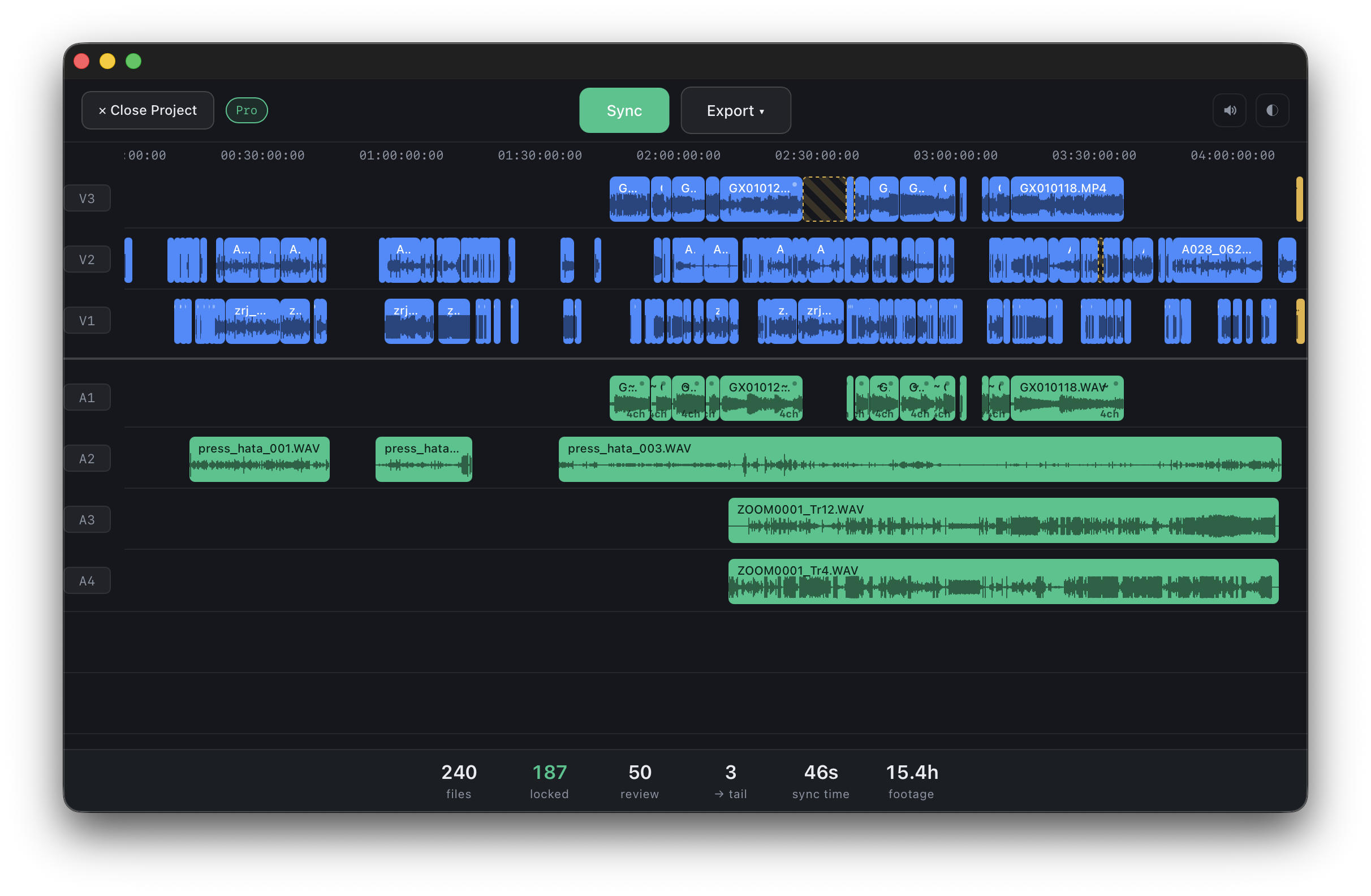Click the yellow minimize window button

click(107, 61)
